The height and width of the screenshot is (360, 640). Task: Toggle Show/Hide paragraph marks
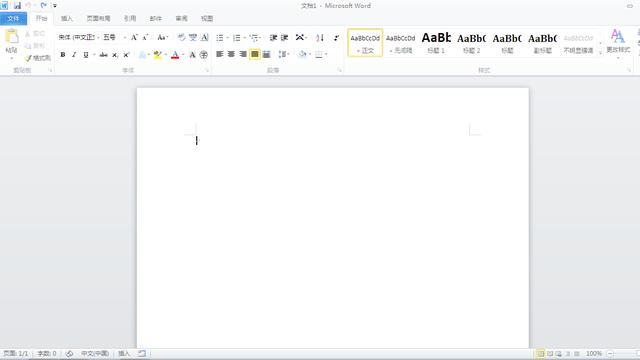pos(336,38)
